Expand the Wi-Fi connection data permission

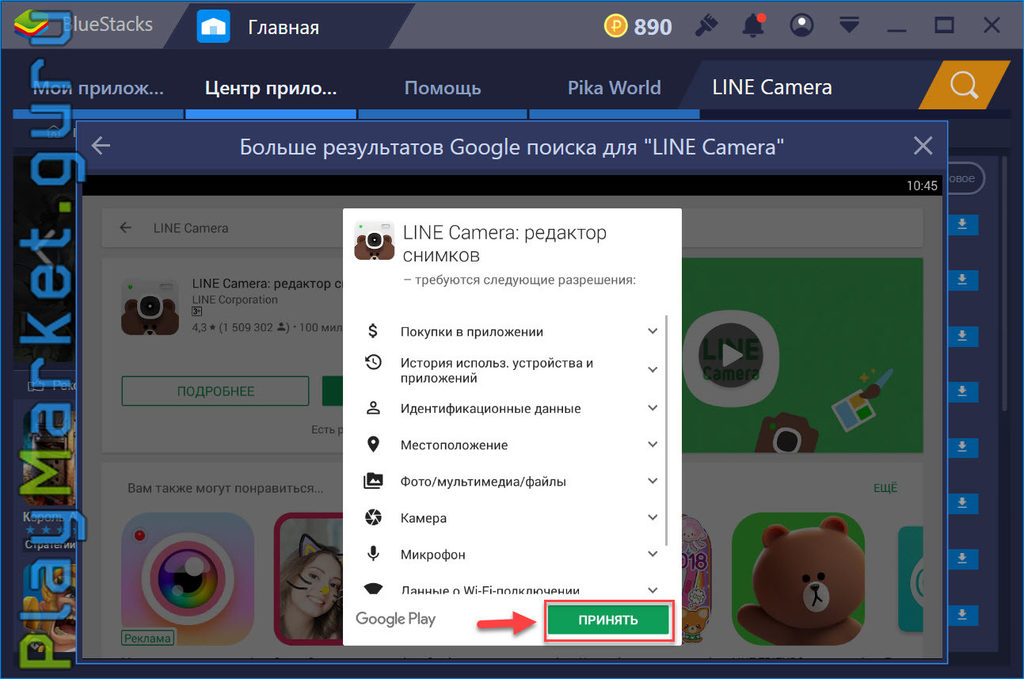tap(652, 590)
